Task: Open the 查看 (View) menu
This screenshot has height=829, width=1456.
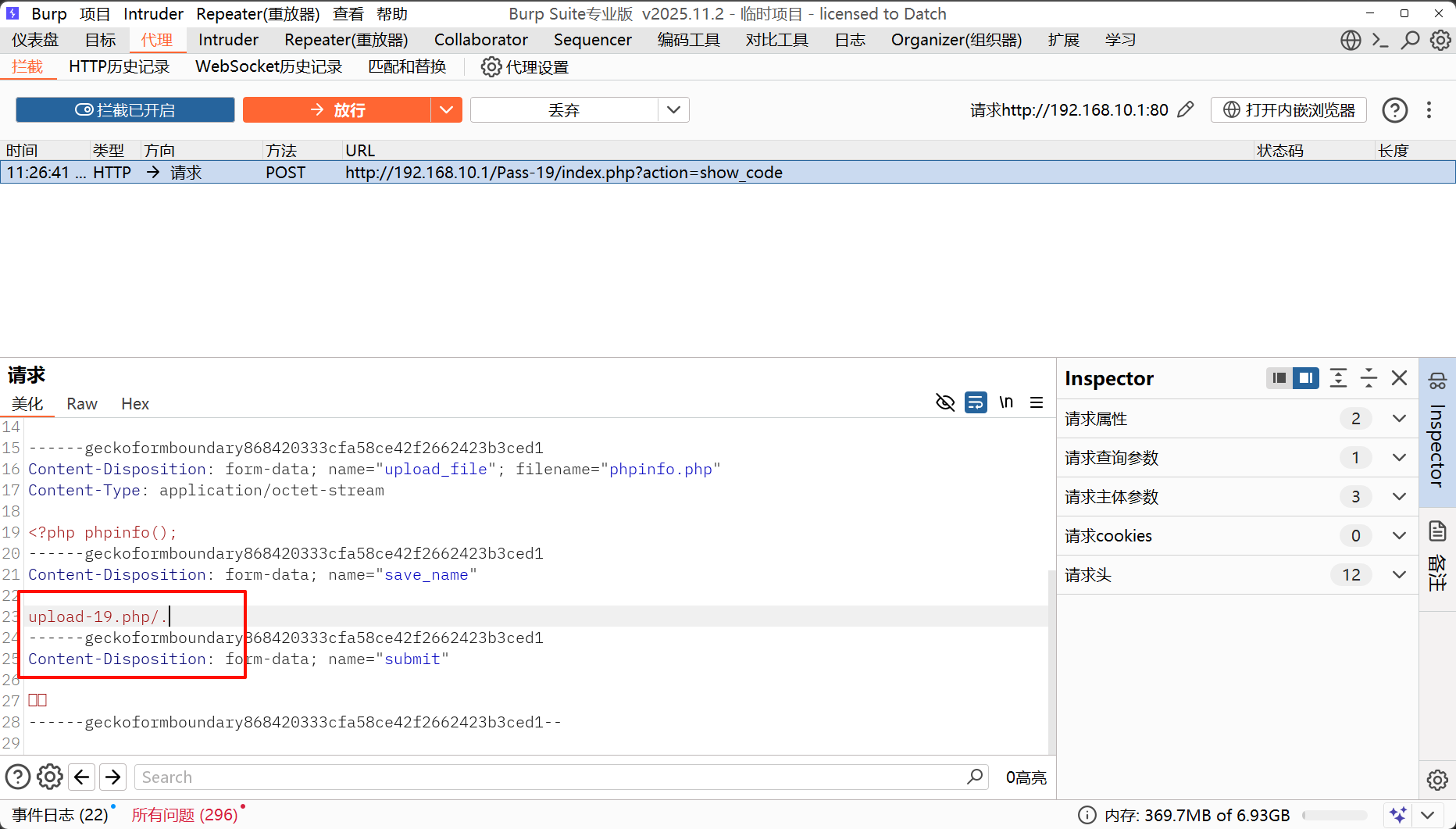Action: click(x=348, y=14)
